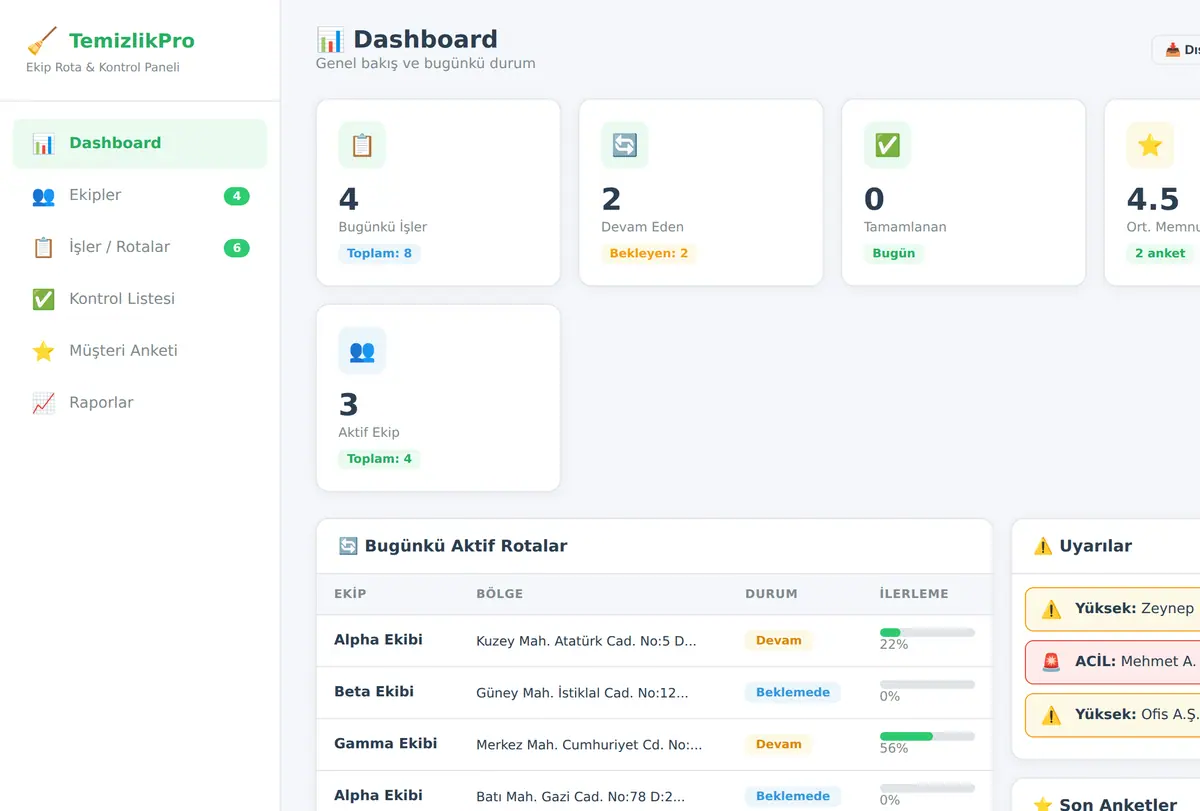Image resolution: width=1200 pixels, height=811 pixels.
Task: Click the warning icon on Zeynep alert
Action: click(x=1051, y=609)
